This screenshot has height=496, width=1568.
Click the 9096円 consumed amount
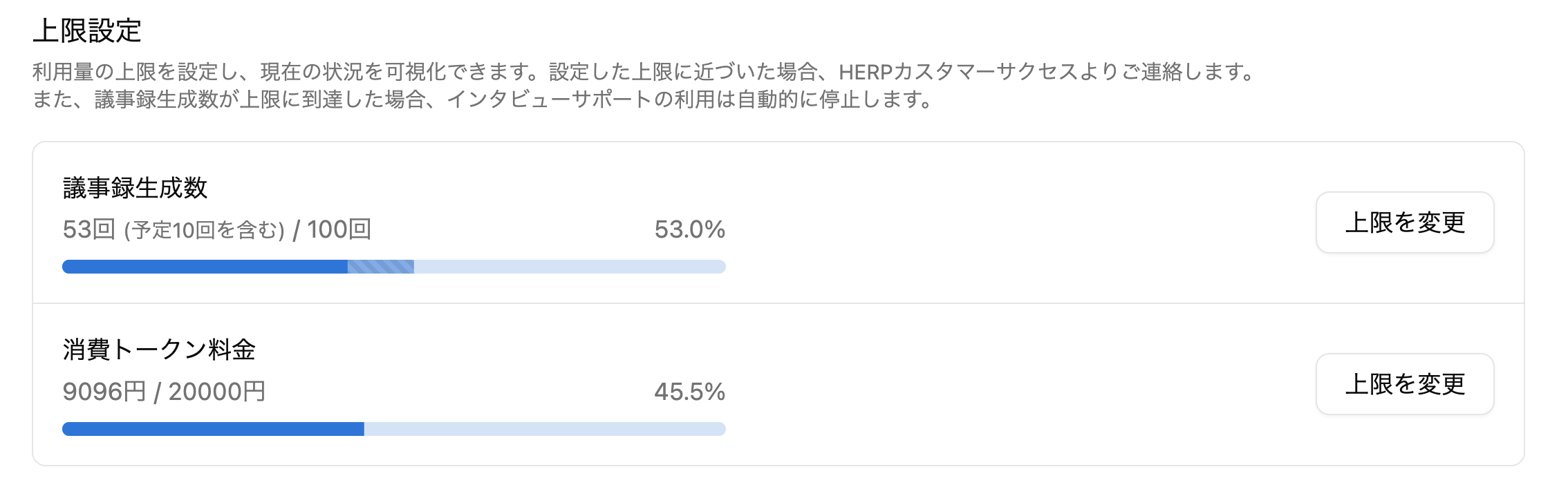[x=104, y=392]
